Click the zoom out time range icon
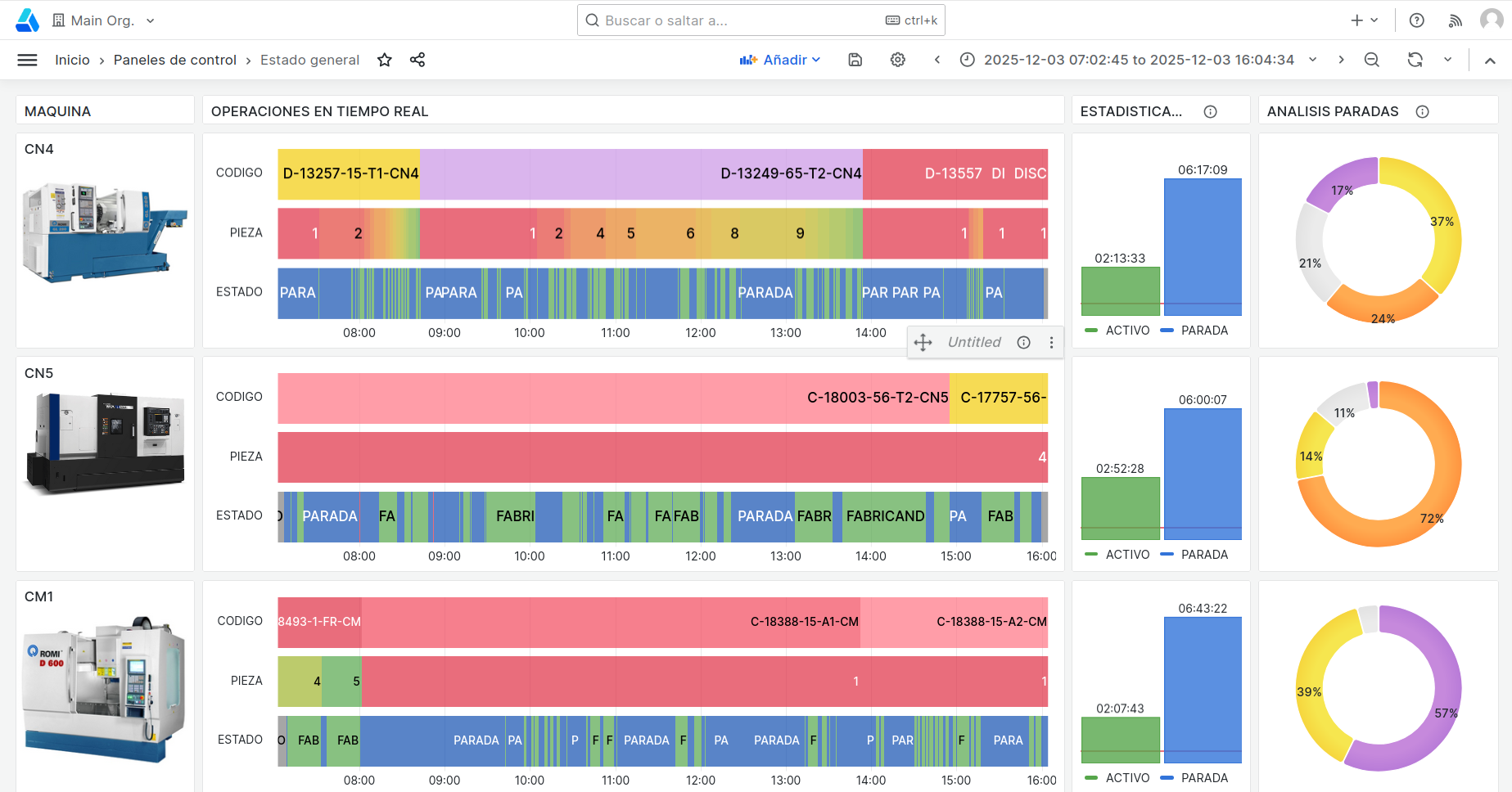Screen dimensions: 1512x792 click(x=1372, y=60)
